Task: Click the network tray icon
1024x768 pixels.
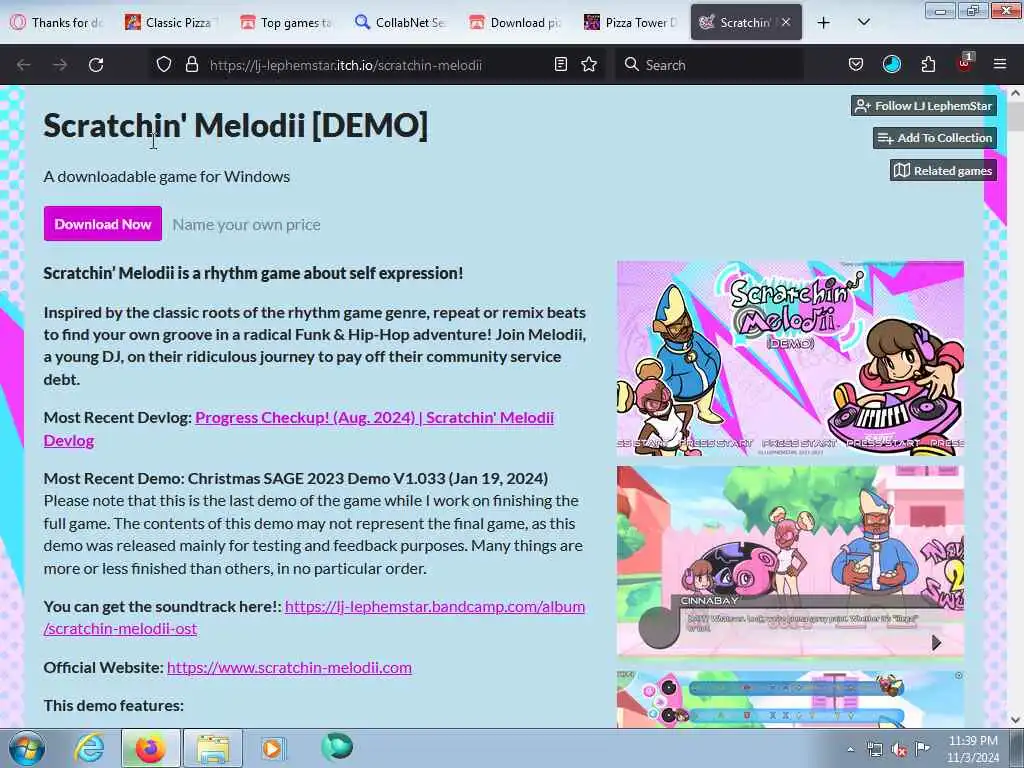Action: point(874,749)
